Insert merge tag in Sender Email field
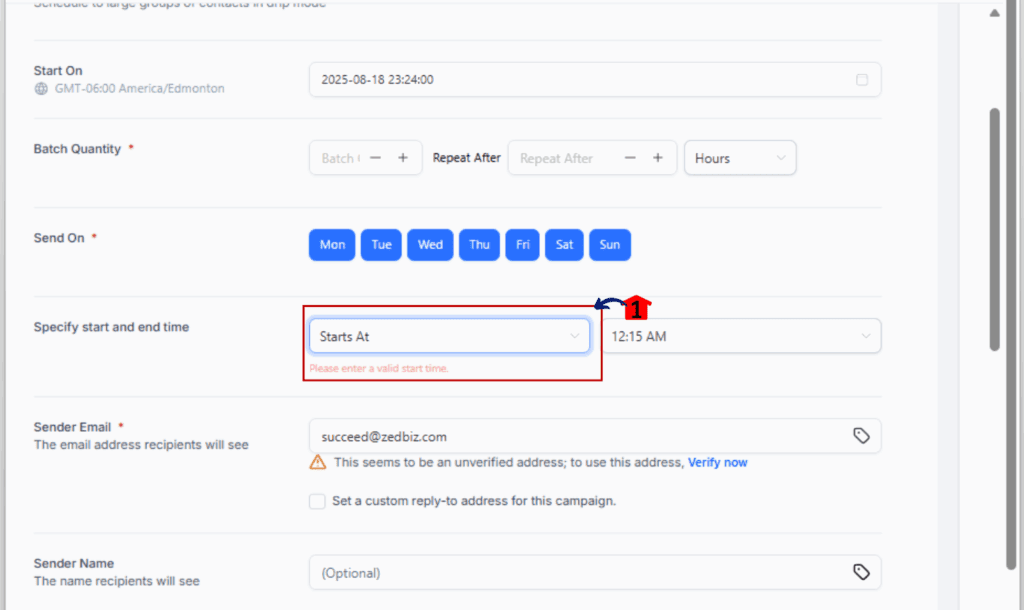 [861, 436]
